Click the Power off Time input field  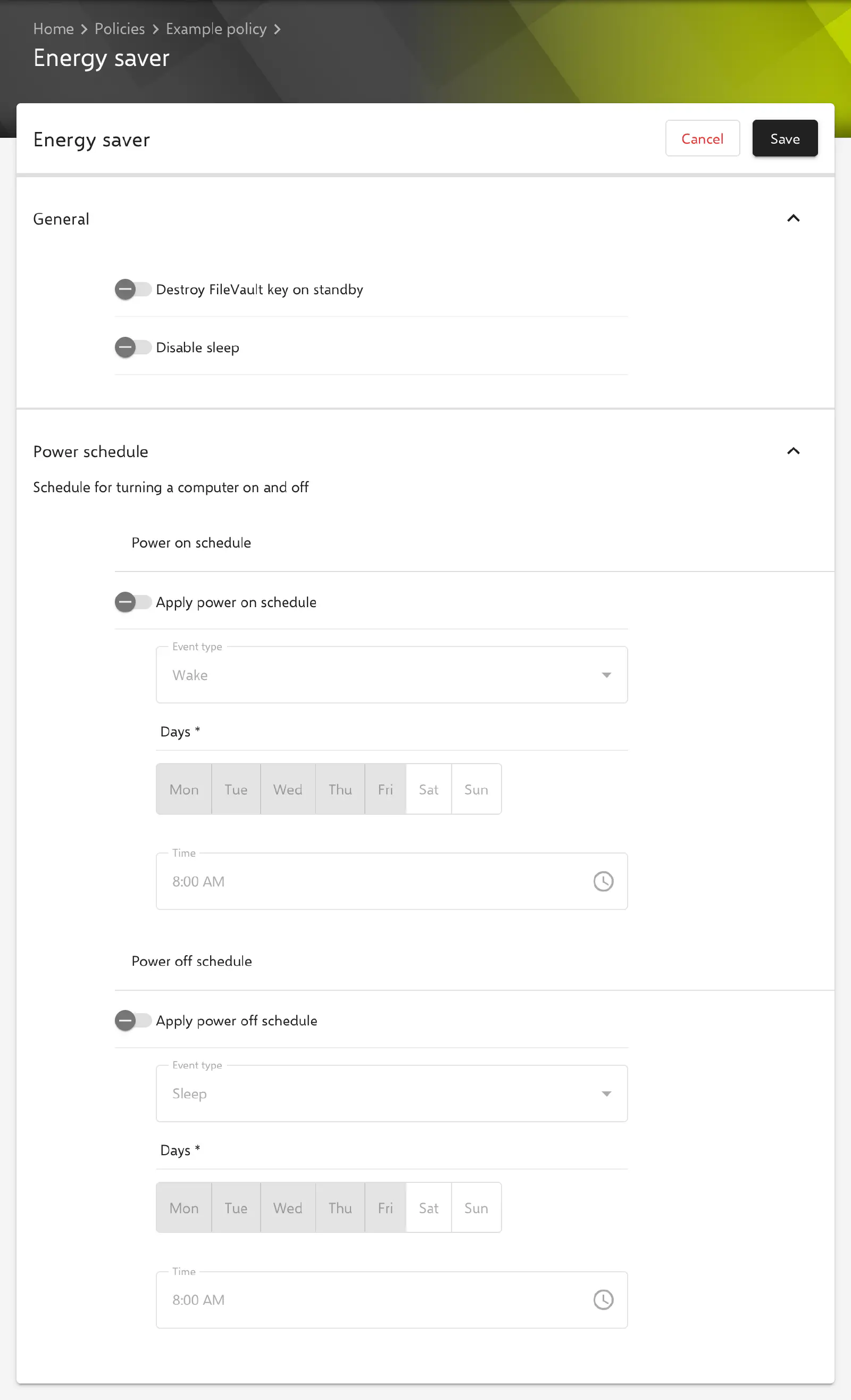point(391,1299)
